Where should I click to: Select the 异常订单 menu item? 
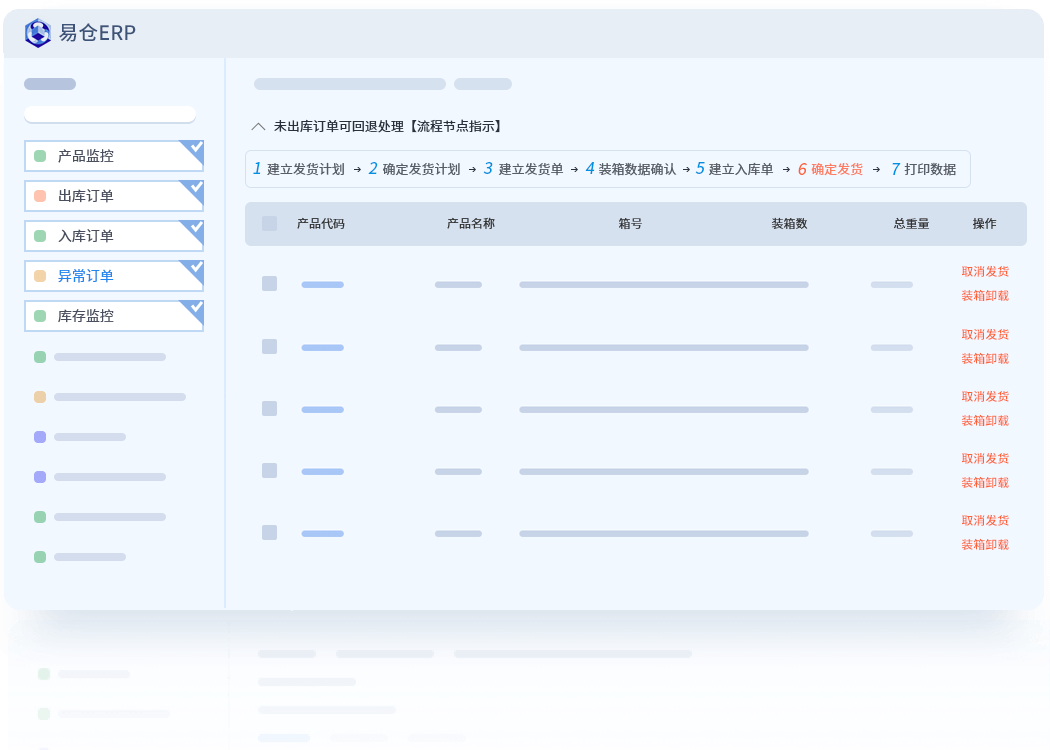point(114,276)
